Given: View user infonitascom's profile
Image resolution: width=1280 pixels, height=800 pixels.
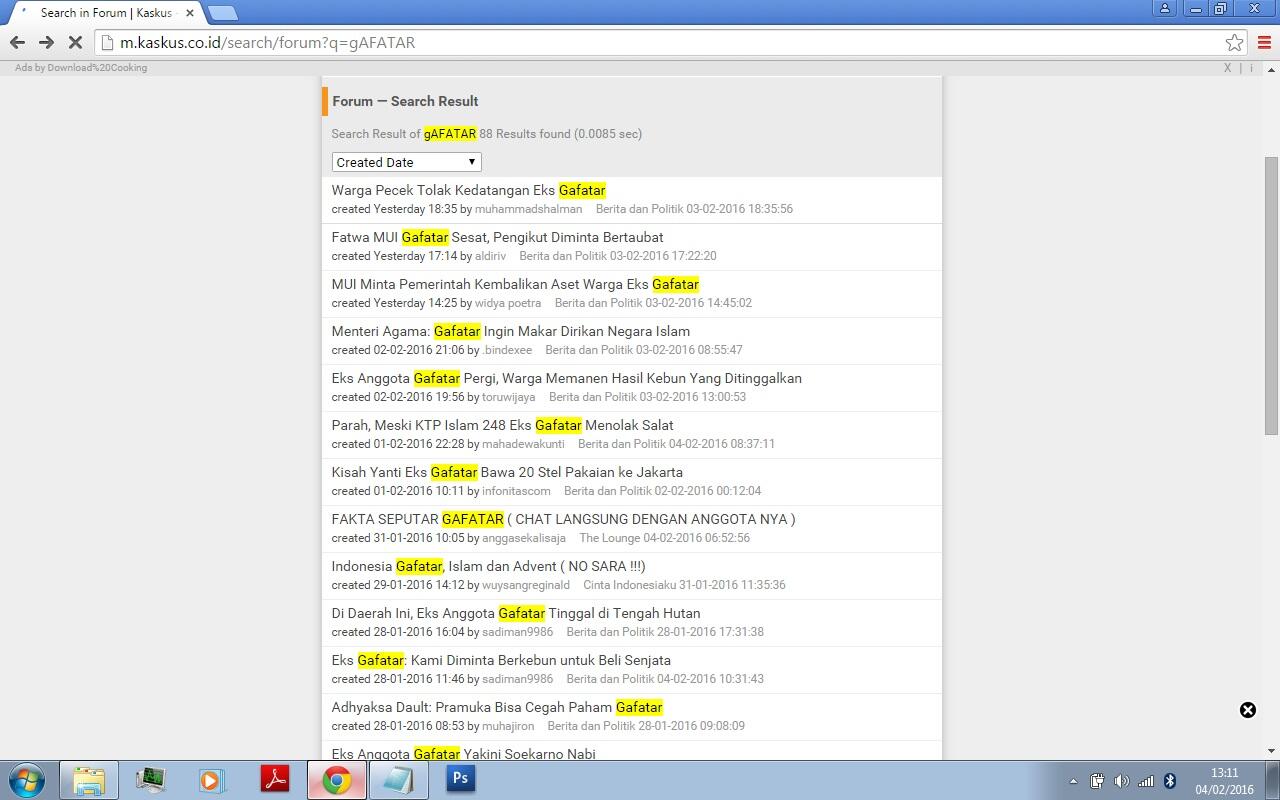Looking at the screenshot, I should click(x=516, y=491).
